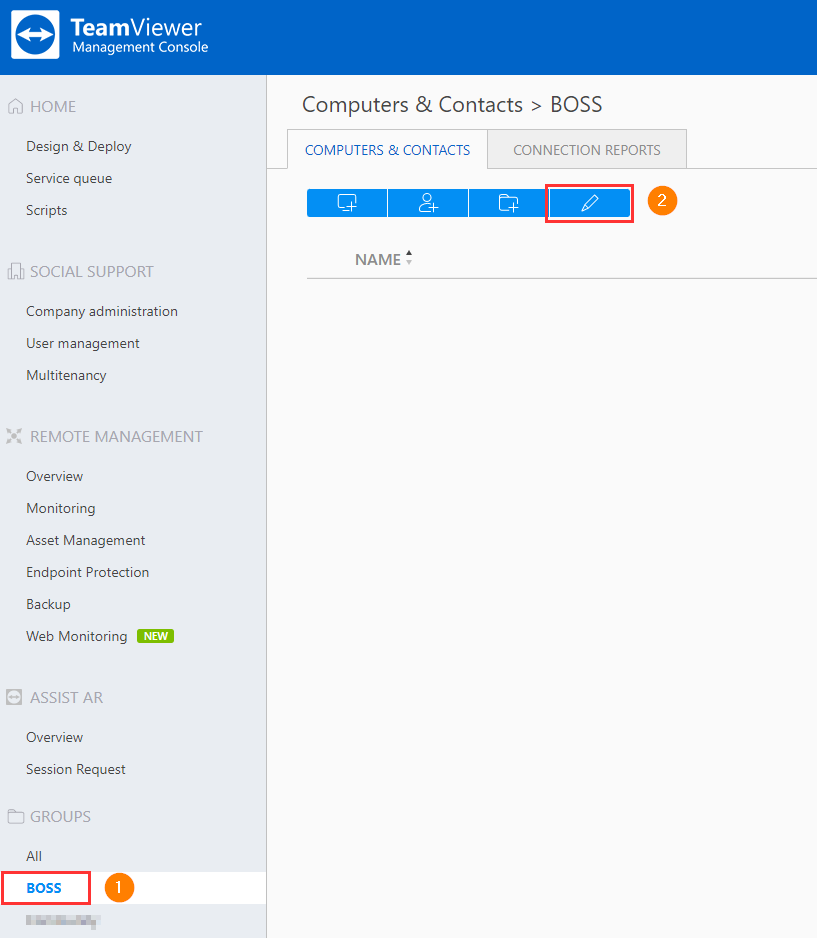This screenshot has height=938, width=817.
Task: Click the SOCIAL SUPPORT section icon
Action: (x=14, y=271)
